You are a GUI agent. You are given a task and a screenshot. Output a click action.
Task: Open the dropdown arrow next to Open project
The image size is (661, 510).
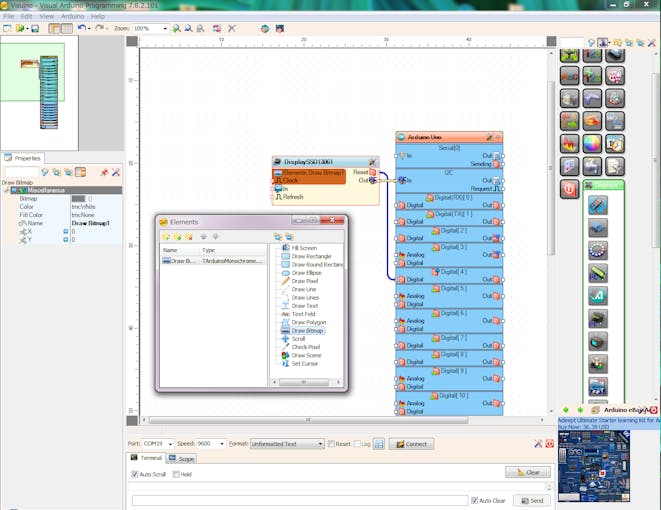(27, 29)
